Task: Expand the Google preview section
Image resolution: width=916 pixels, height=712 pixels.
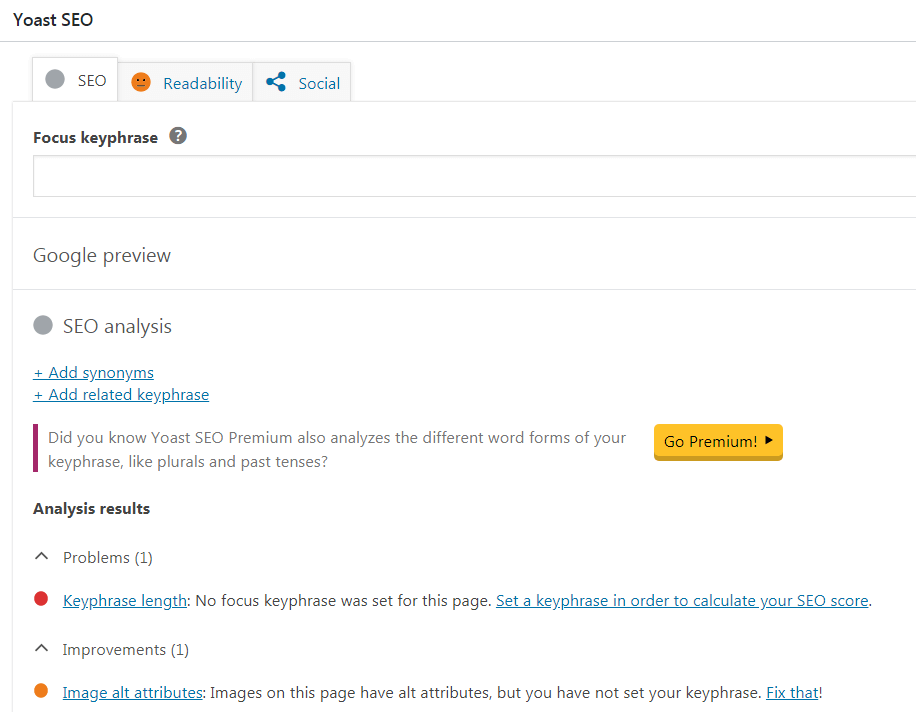Action: (101, 255)
